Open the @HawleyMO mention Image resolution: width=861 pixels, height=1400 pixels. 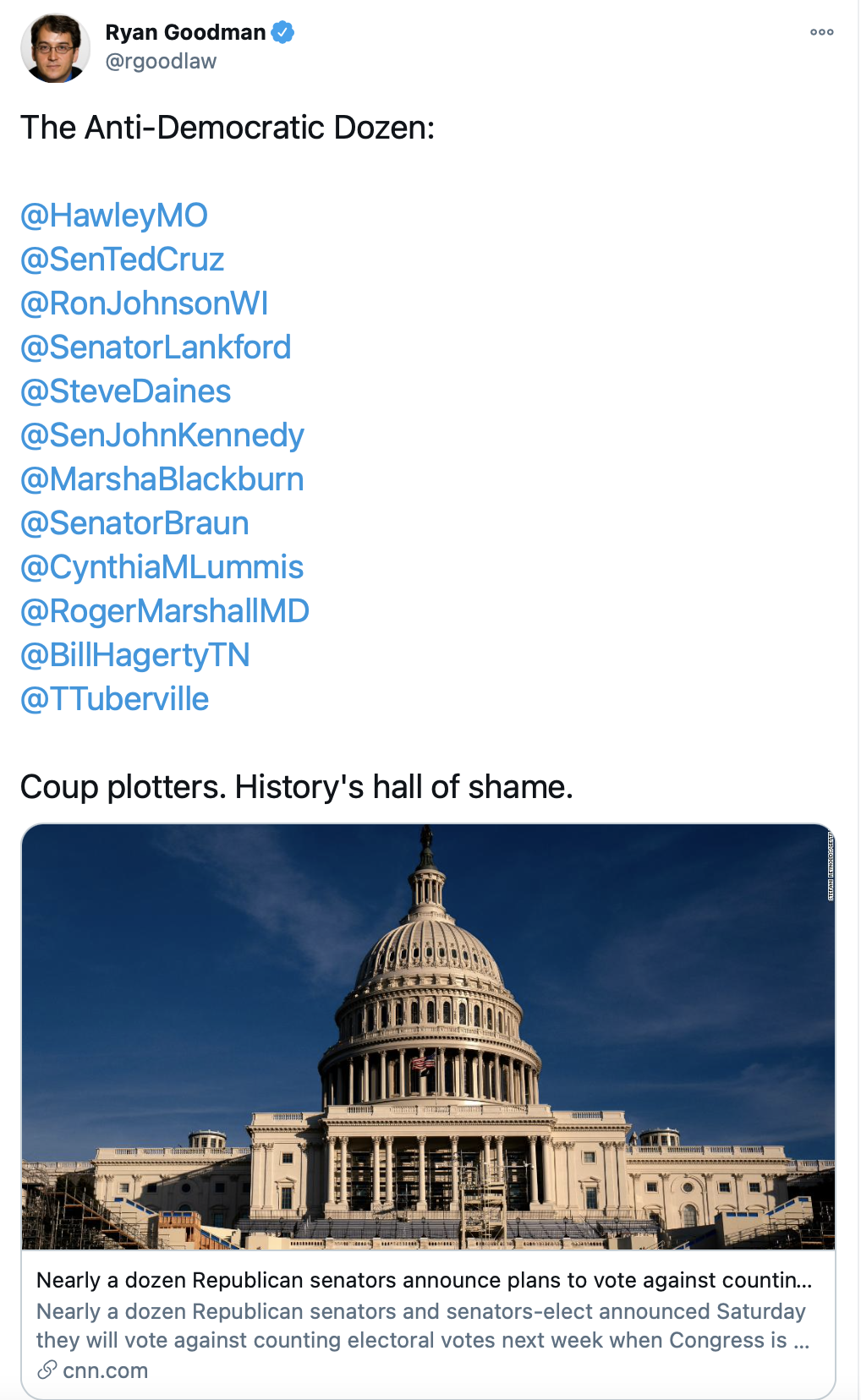click(x=114, y=216)
